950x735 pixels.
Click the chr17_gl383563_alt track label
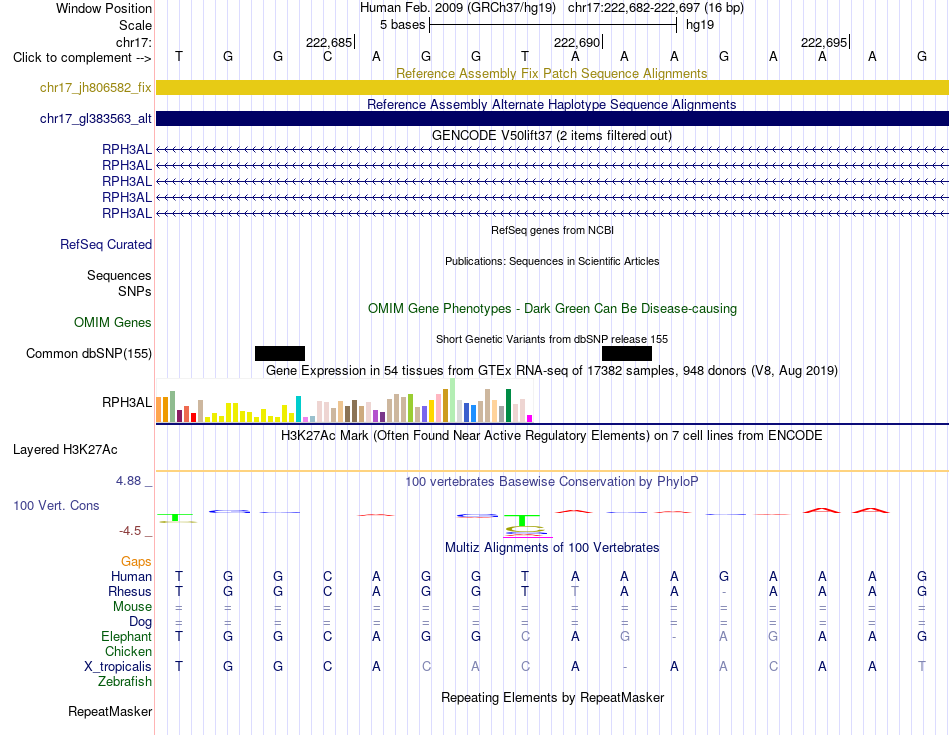95,119
